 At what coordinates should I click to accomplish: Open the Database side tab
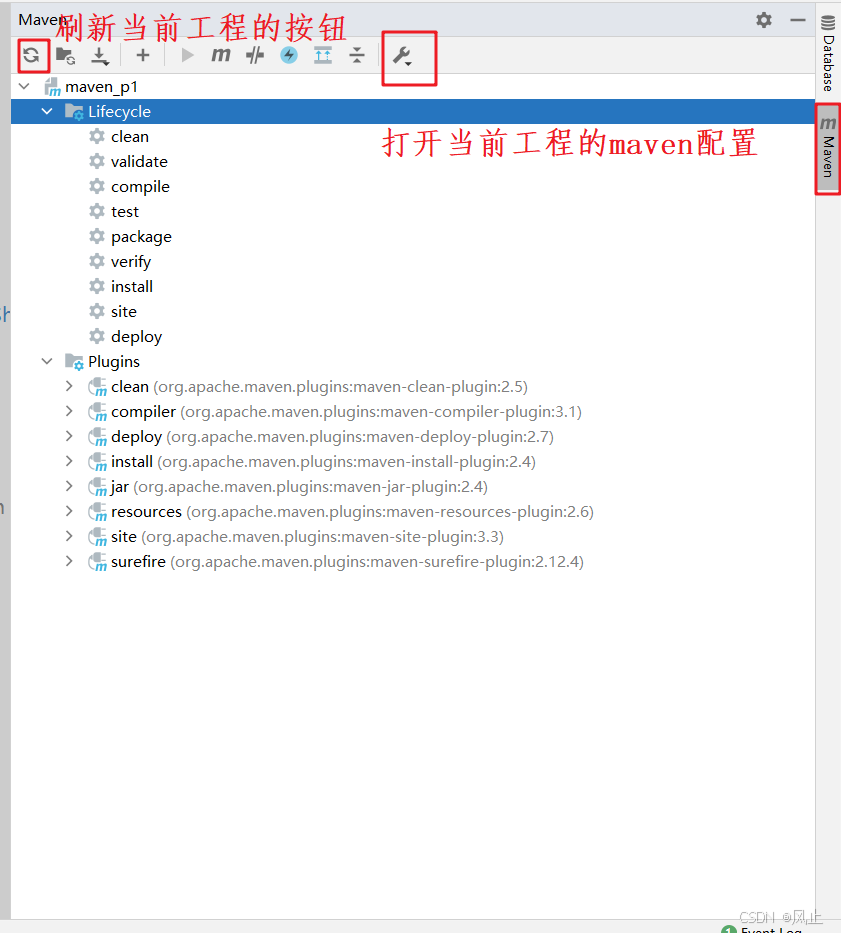tap(828, 53)
